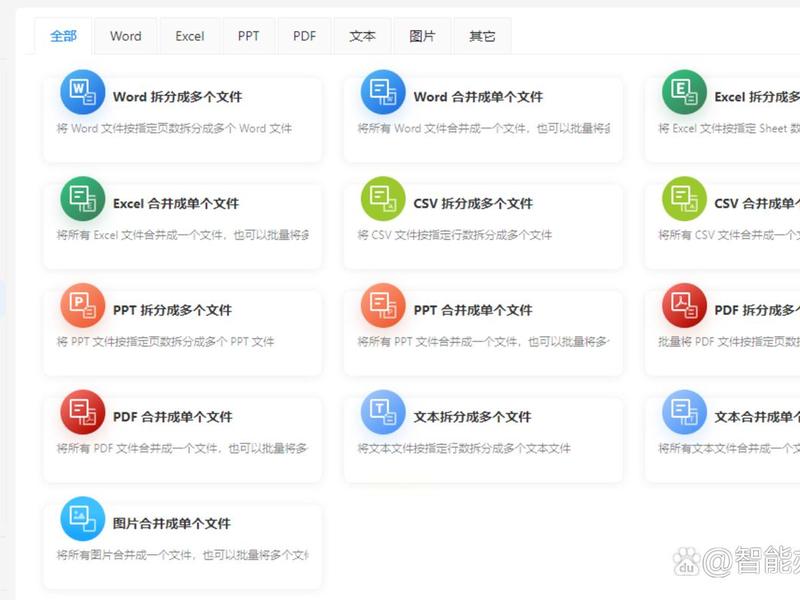Click description starting 将所有文本文件合并成一个

pos(729,448)
